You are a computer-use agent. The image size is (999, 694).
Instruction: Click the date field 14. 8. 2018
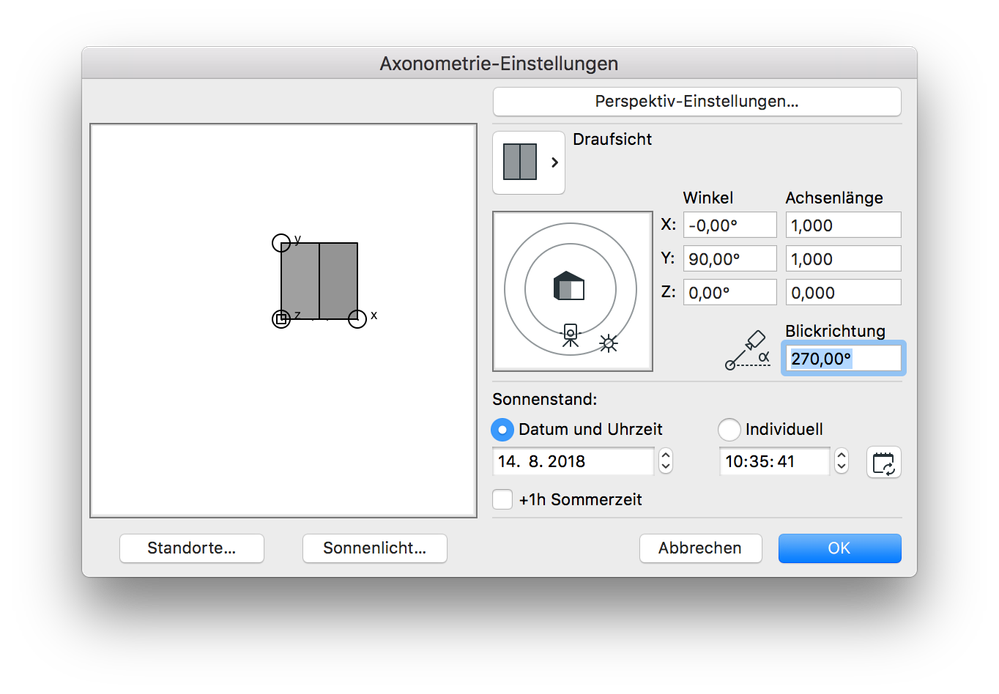[573, 461]
